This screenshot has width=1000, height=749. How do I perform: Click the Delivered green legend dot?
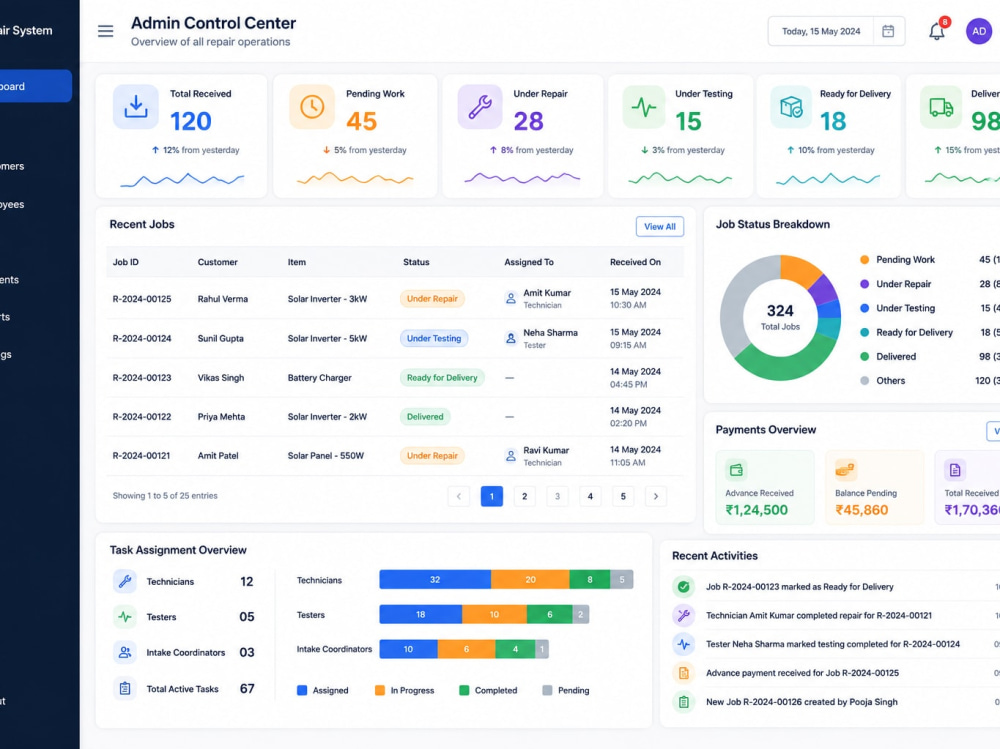pyautogui.click(x=864, y=357)
